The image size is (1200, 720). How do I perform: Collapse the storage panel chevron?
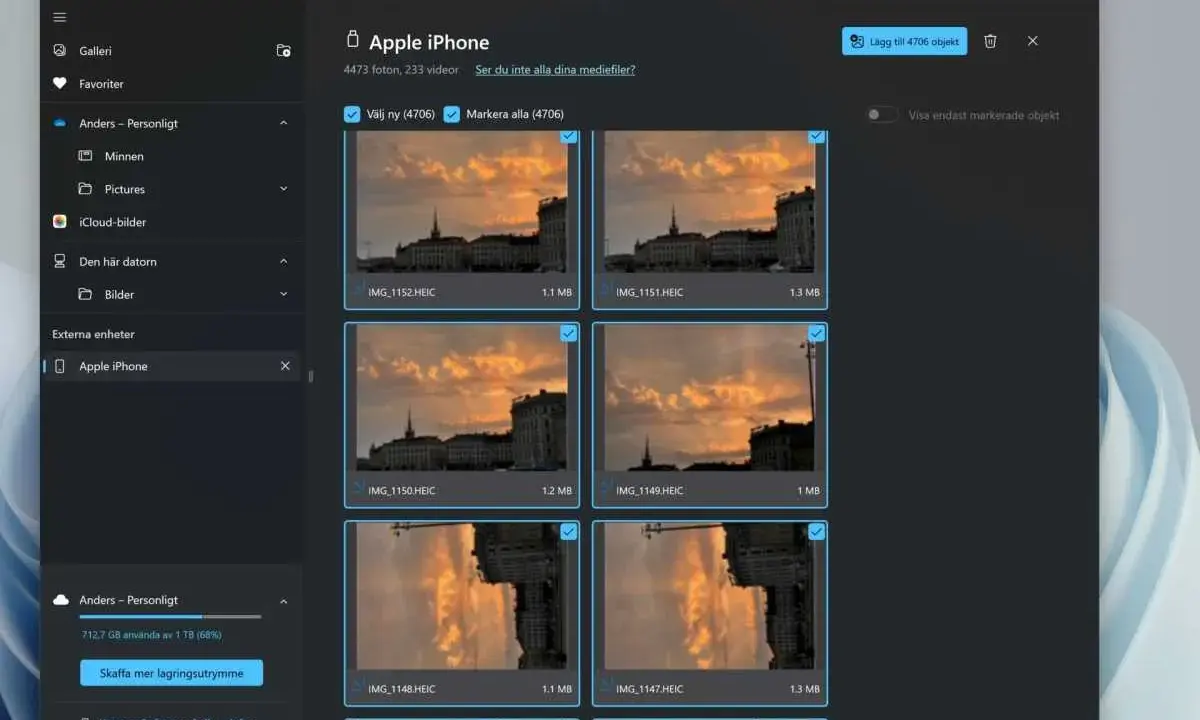point(284,601)
